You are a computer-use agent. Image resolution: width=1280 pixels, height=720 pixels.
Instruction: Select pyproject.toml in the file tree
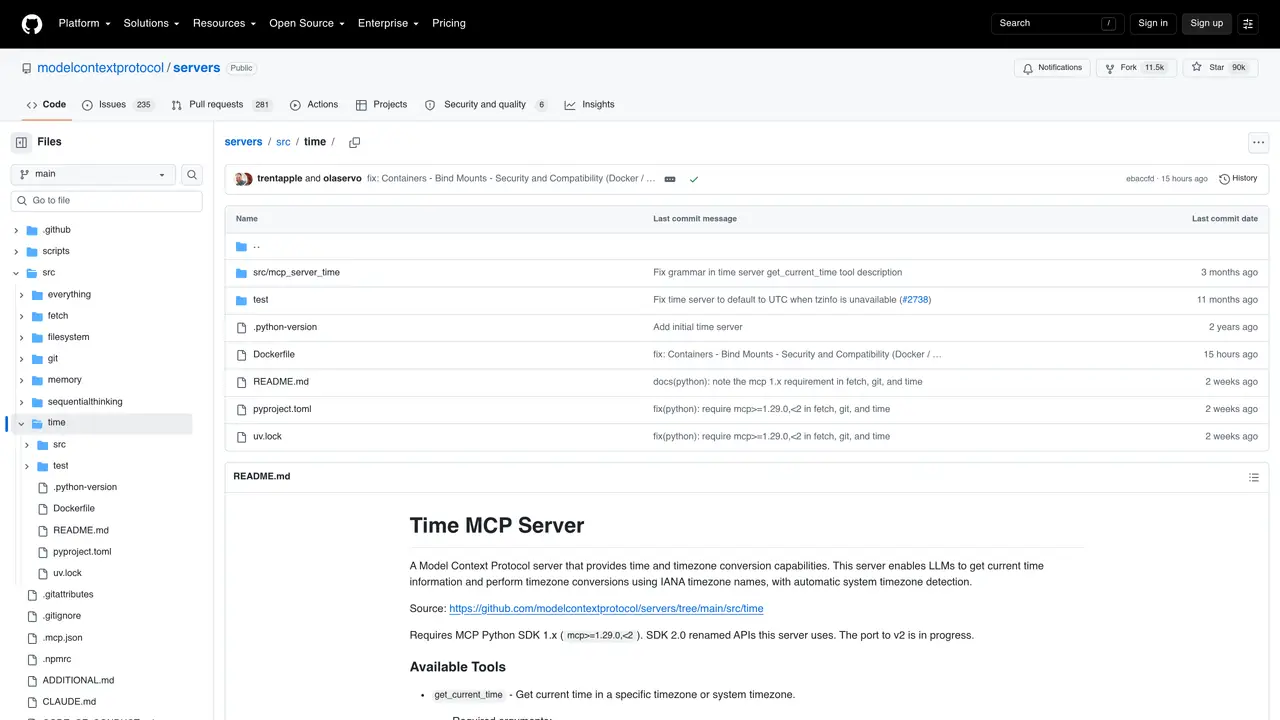(x=82, y=552)
